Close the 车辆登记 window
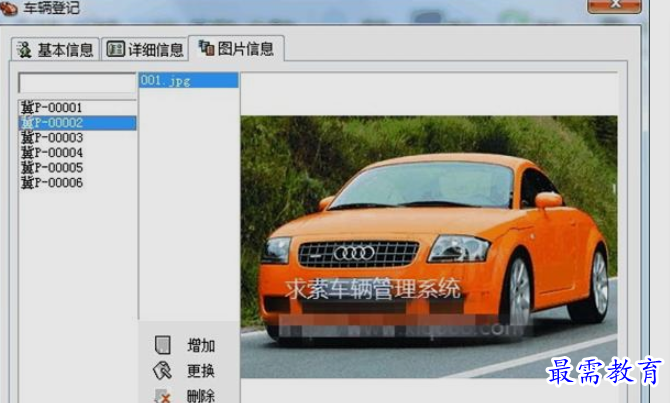The image size is (670, 403). tap(614, 6)
